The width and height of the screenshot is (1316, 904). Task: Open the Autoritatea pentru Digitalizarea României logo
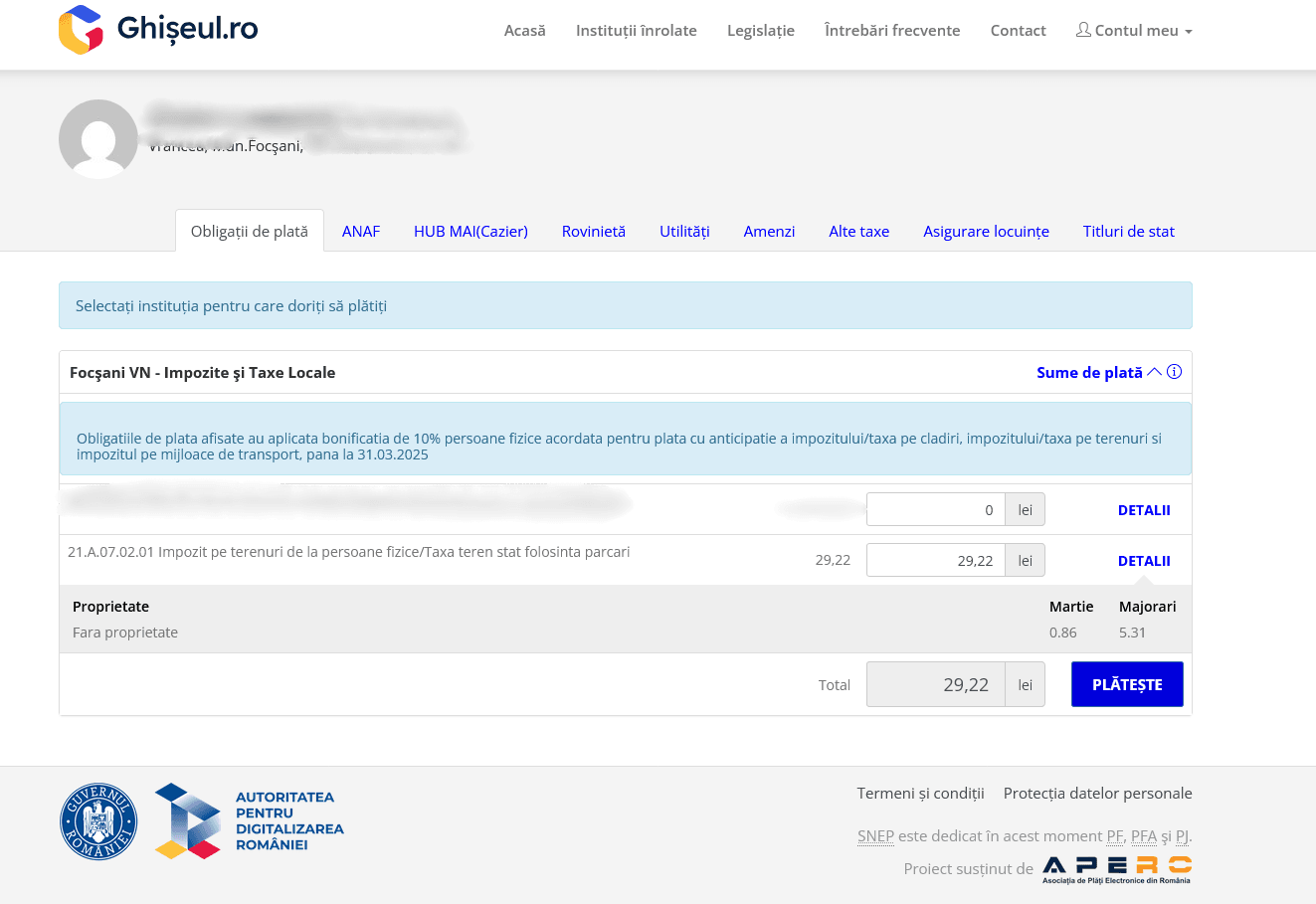tap(249, 821)
